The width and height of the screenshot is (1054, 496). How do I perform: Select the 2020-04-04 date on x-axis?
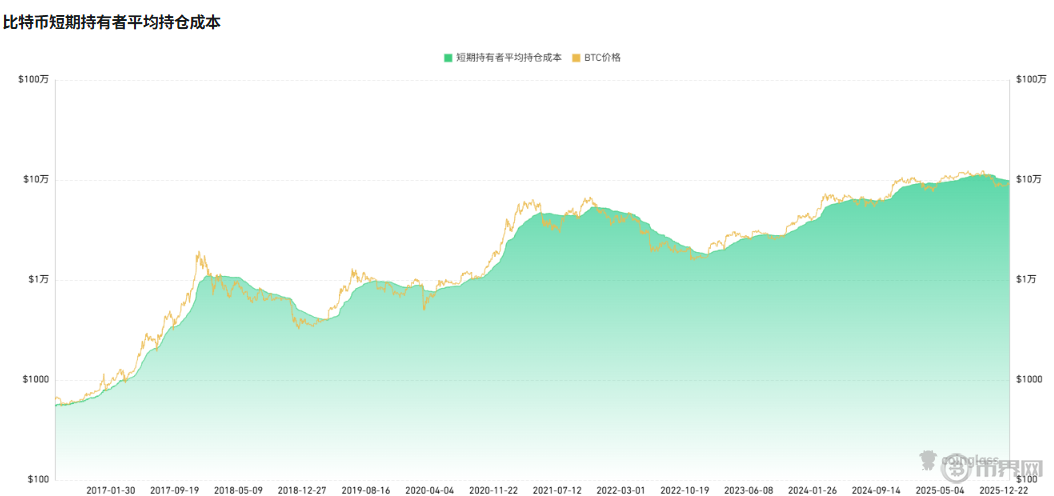tap(430, 490)
